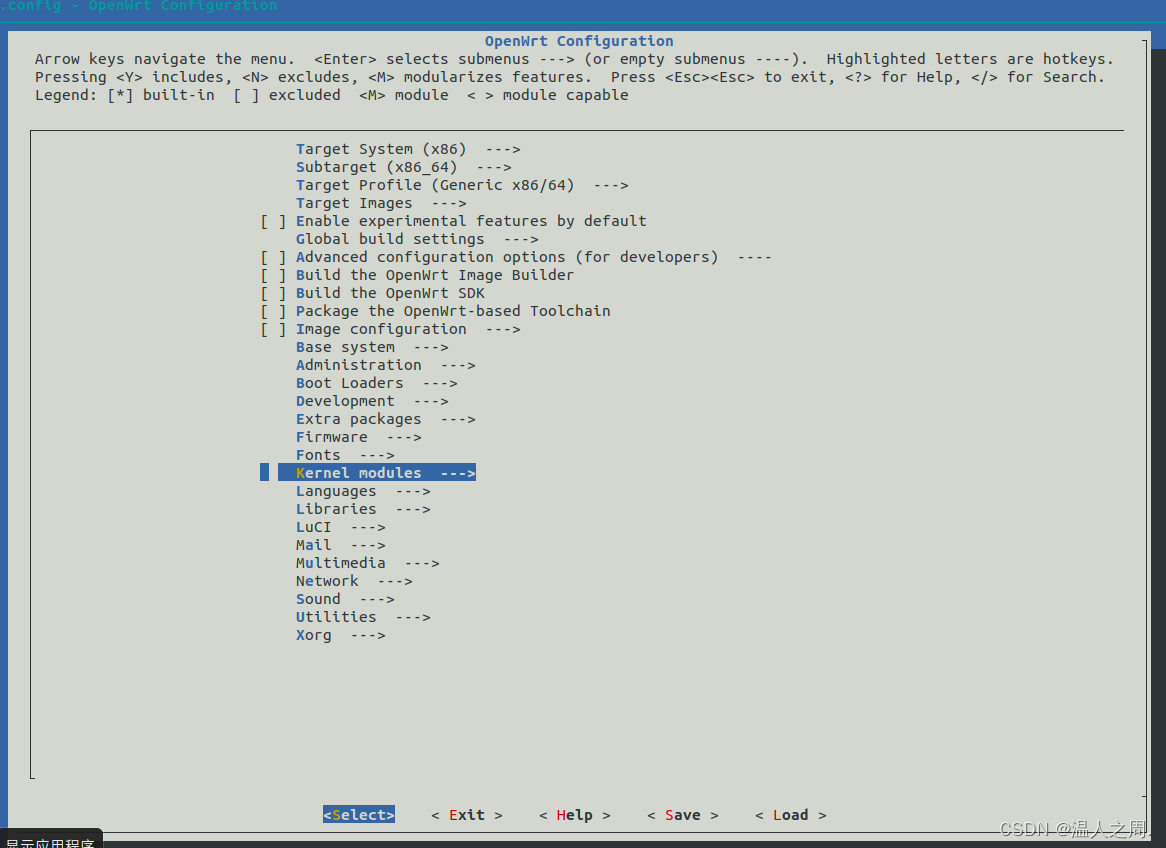Open LuCI submenu entry

[341, 527]
